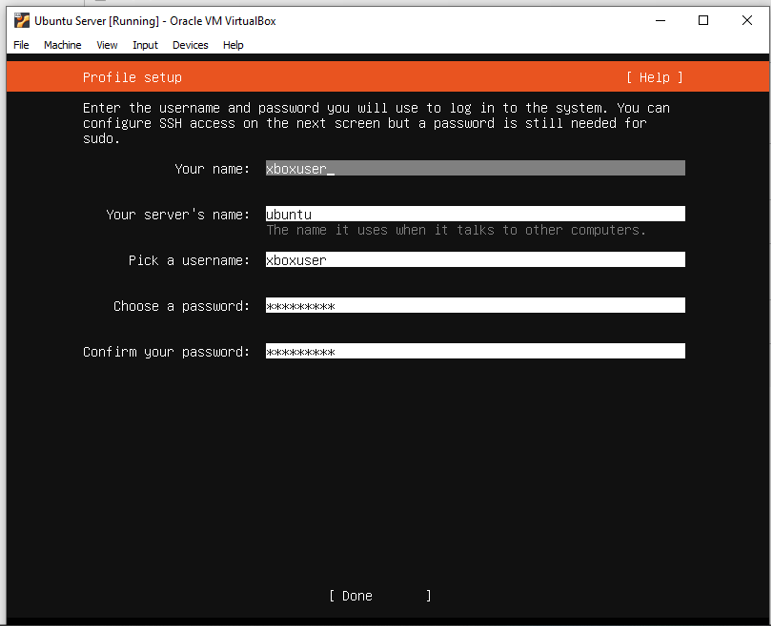Select the "Confirm your password" field
Screen dimensions: 771x626
click(475, 352)
